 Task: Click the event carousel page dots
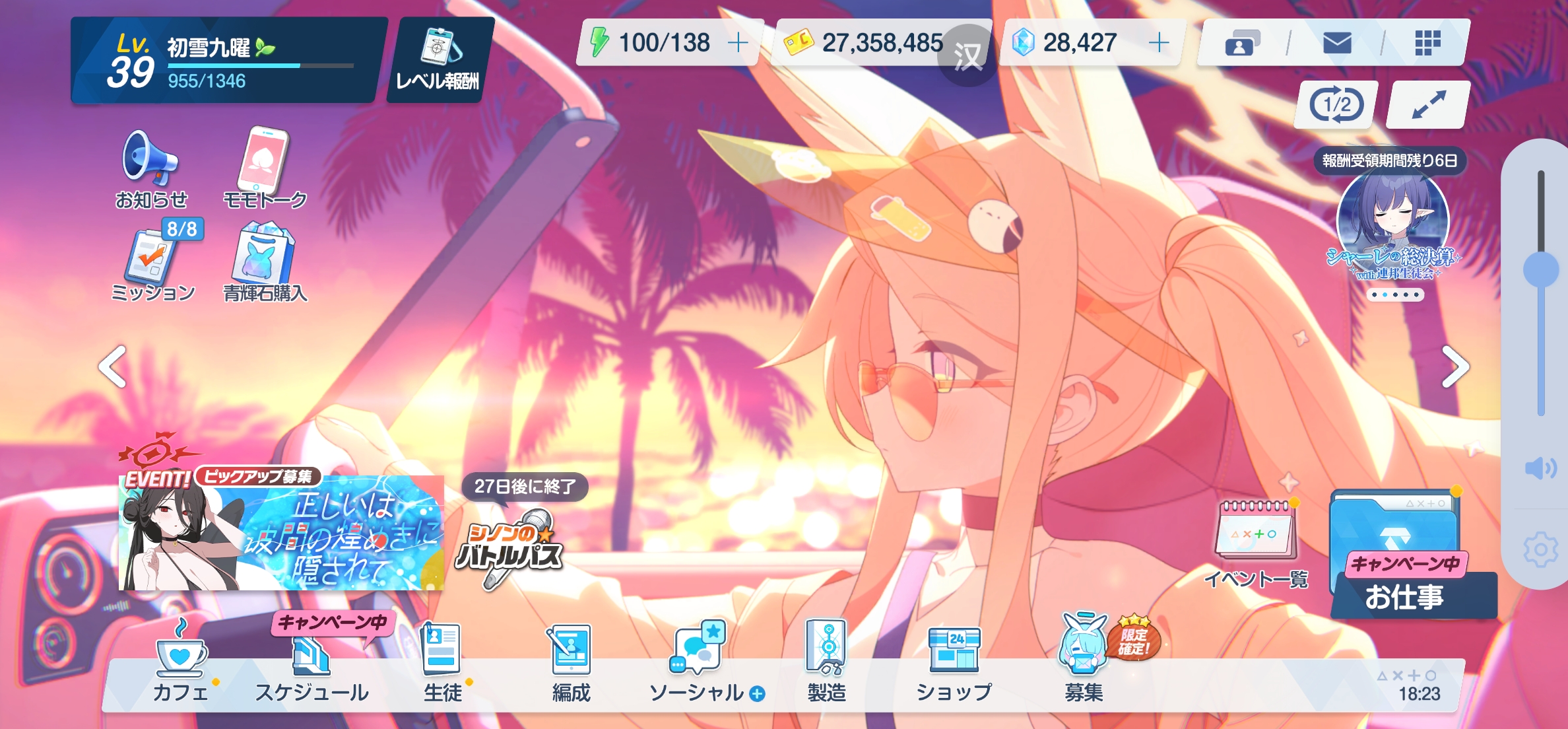(1395, 295)
